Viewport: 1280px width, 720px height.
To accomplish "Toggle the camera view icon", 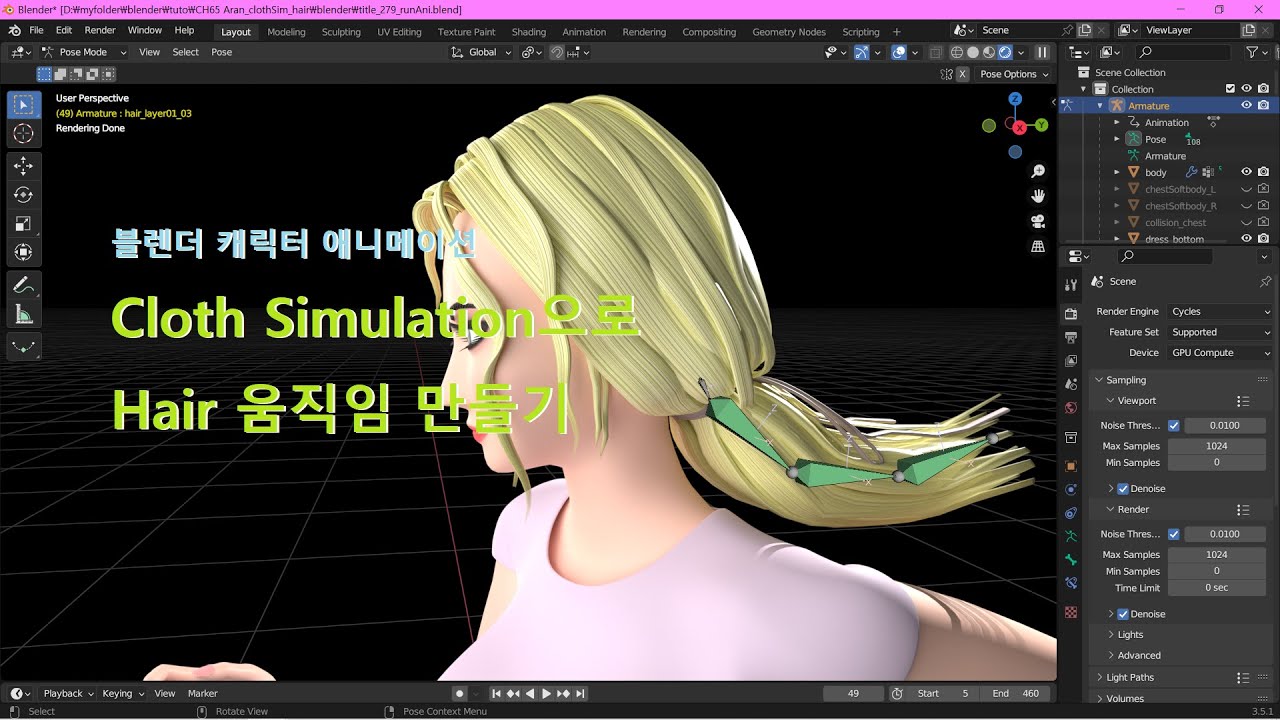I will 1038,221.
